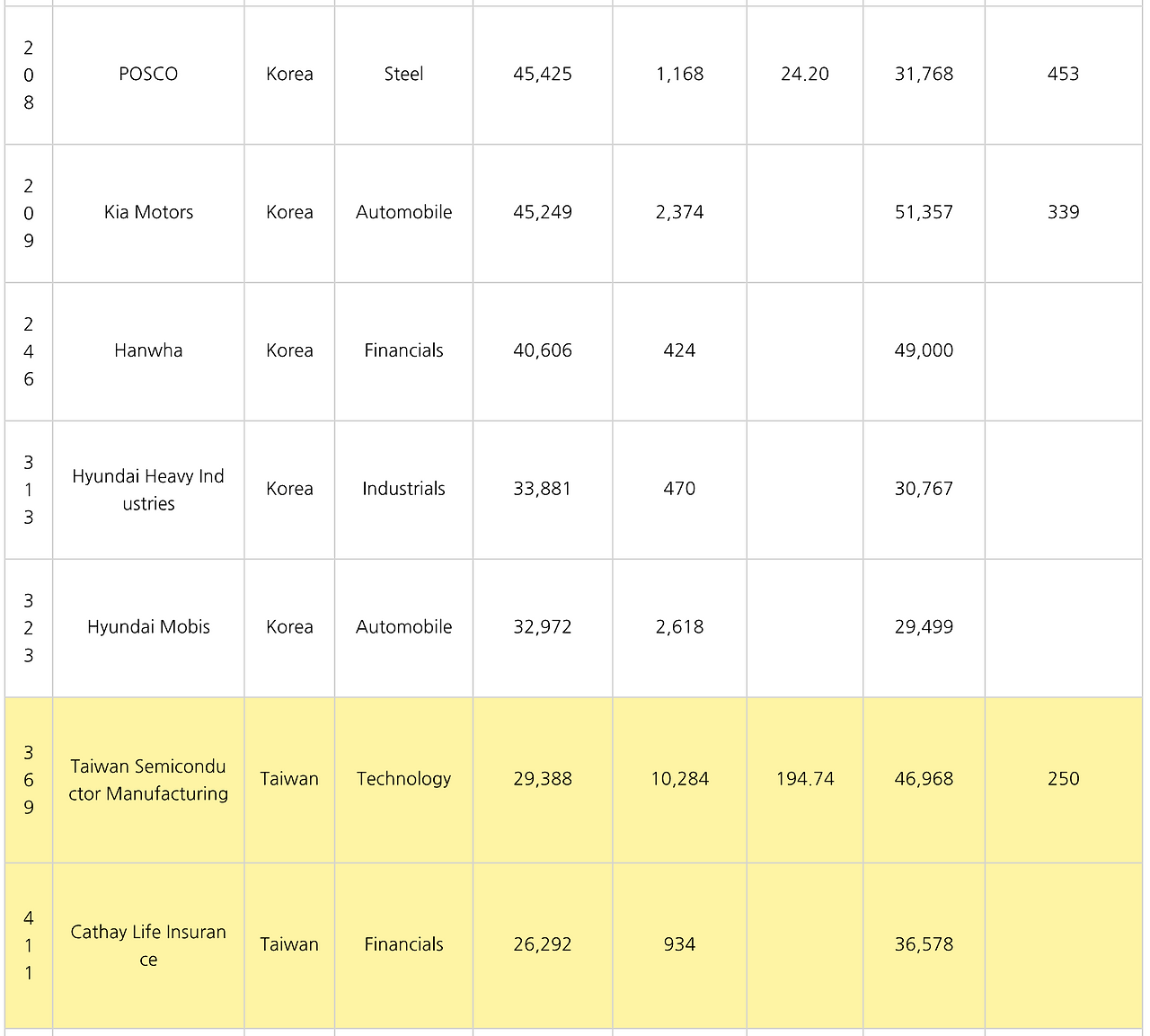Click the value 250

[1064, 780]
